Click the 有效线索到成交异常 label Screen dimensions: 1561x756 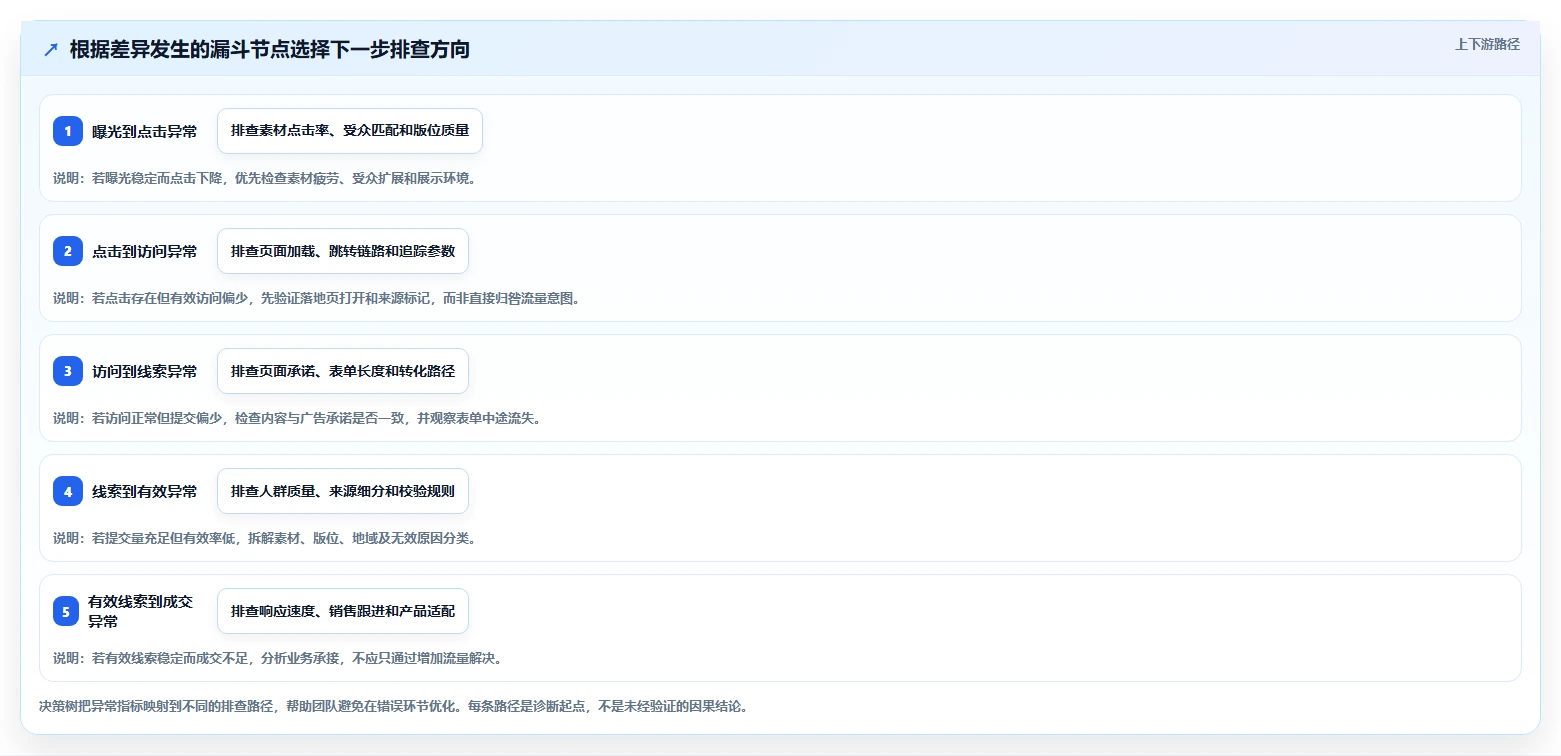[141, 611]
